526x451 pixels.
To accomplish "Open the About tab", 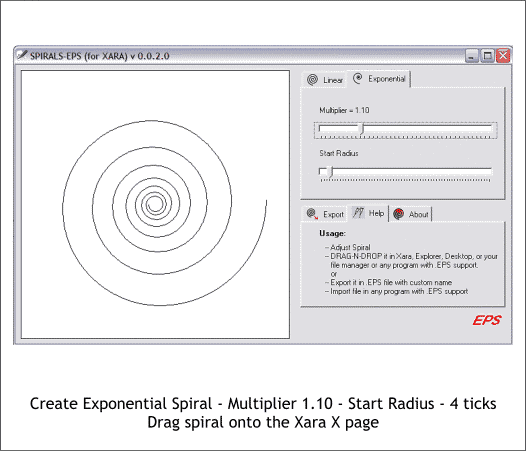I will point(418,214).
